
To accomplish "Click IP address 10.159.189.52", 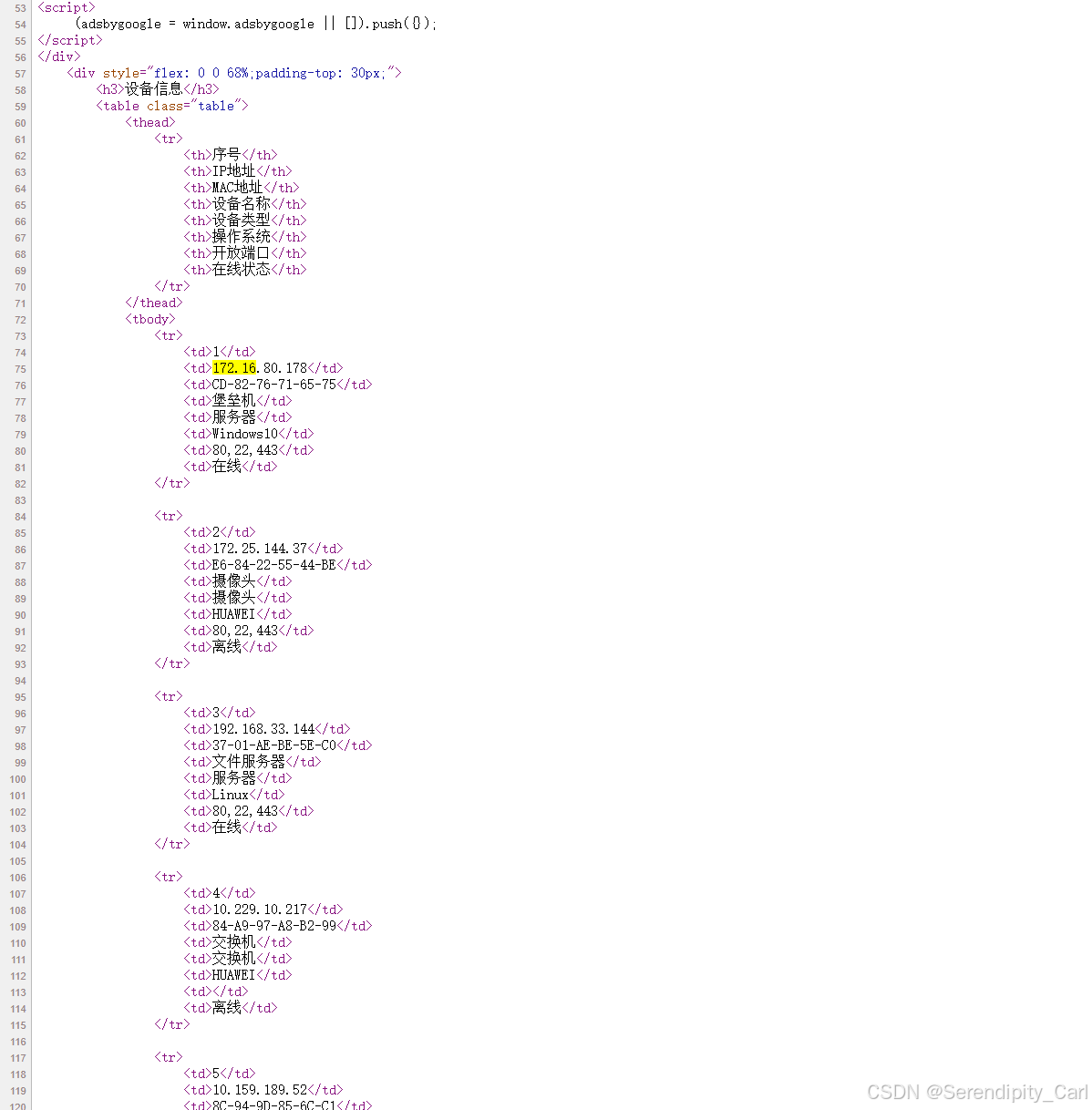I will [260, 1090].
